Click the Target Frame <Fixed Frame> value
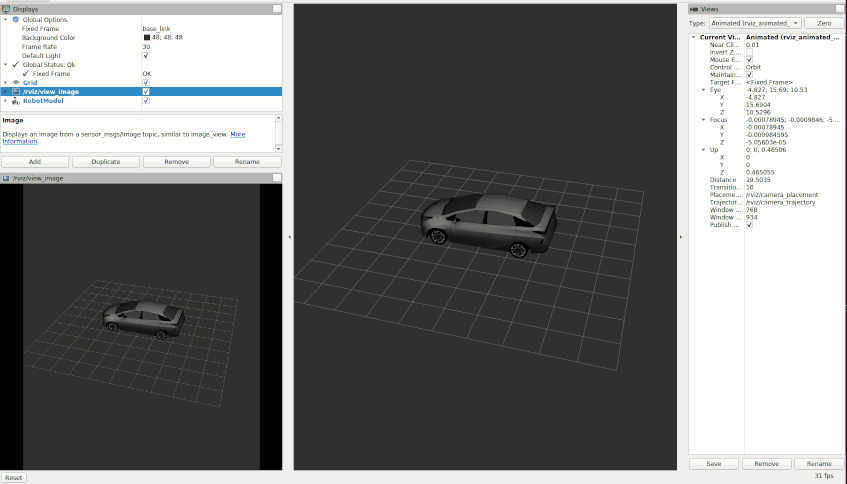The height and width of the screenshot is (484, 847). point(769,82)
